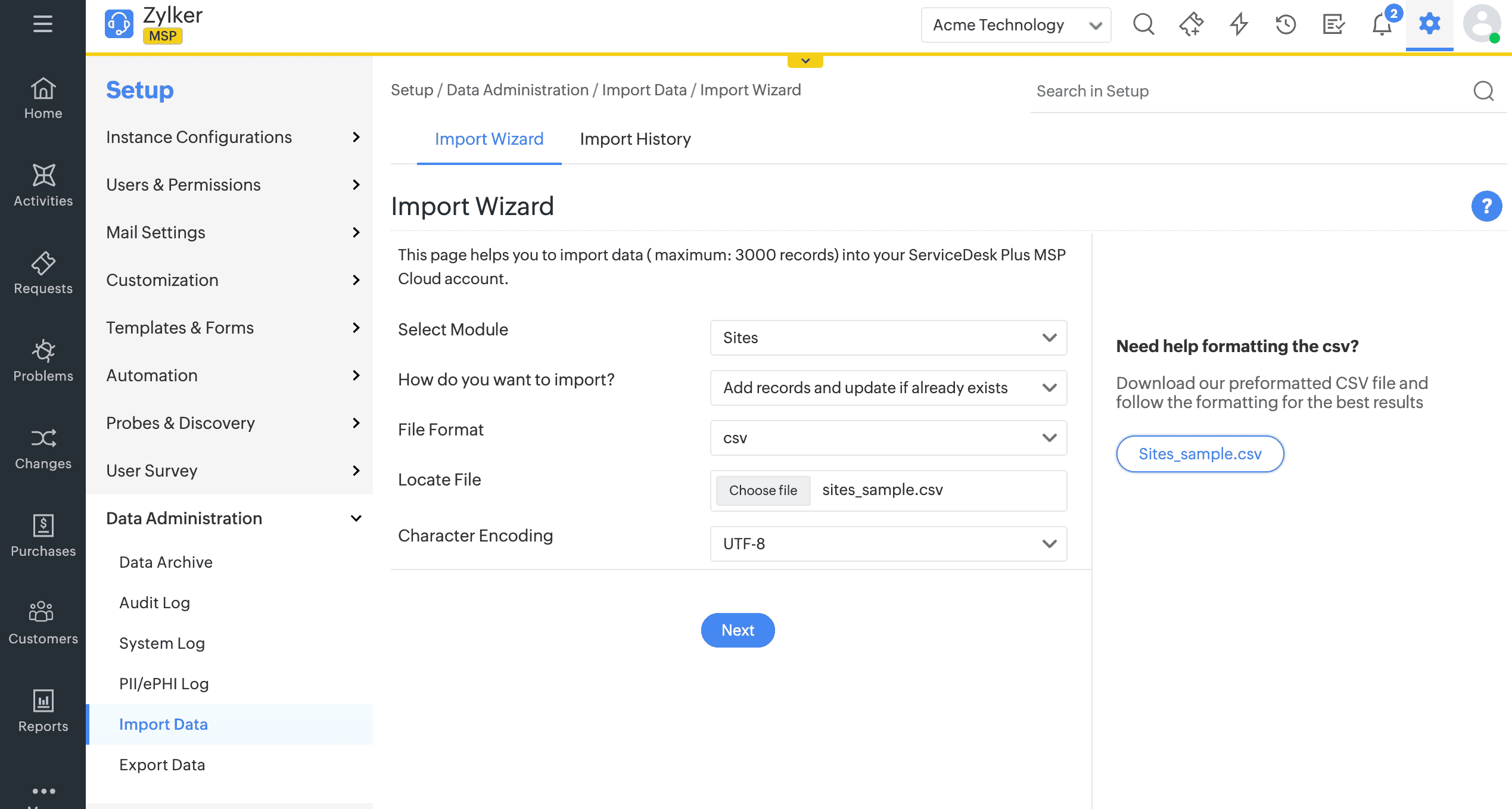Click the Next button

[738, 630]
